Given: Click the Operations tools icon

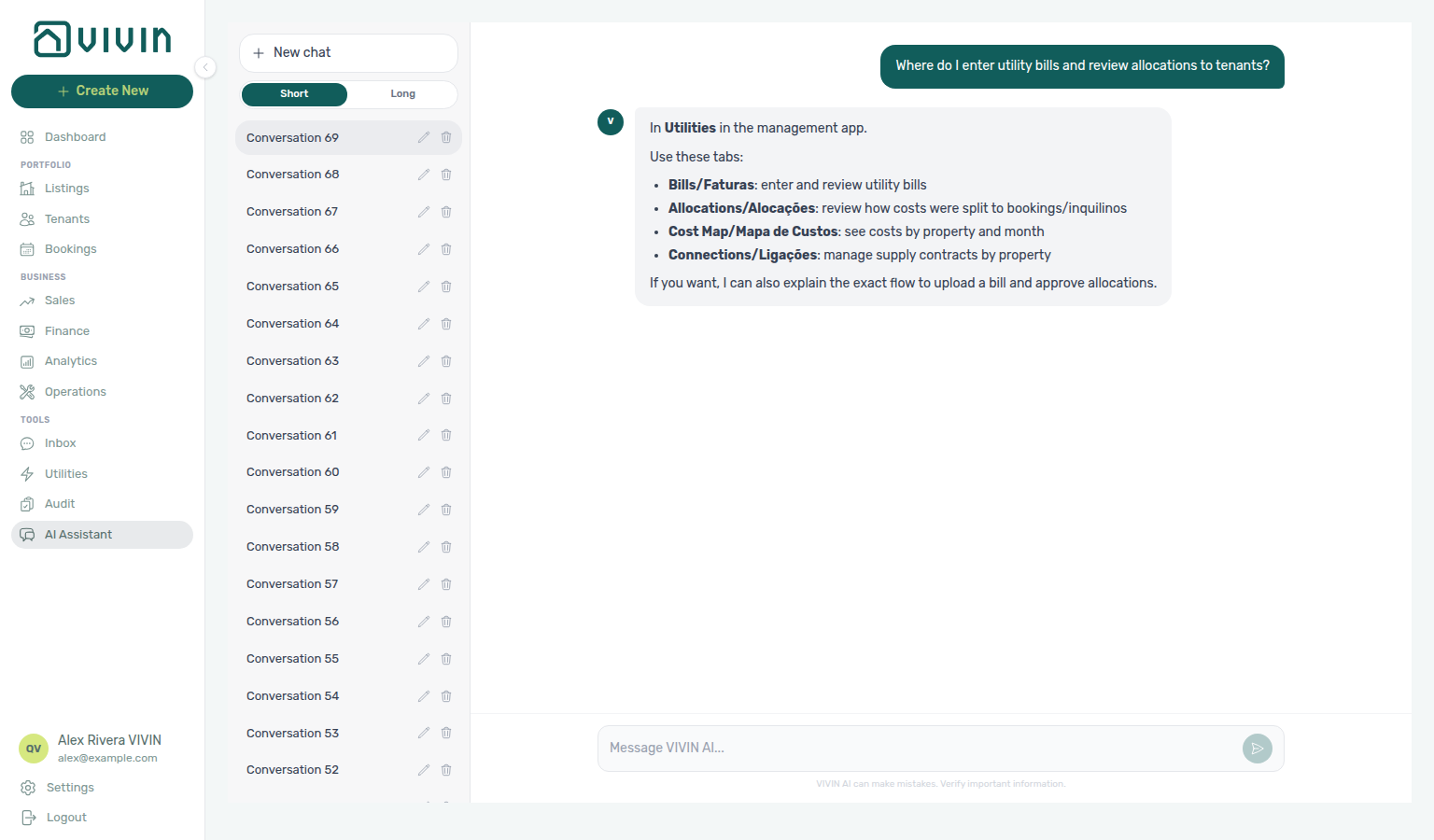Looking at the screenshot, I should coord(27,392).
